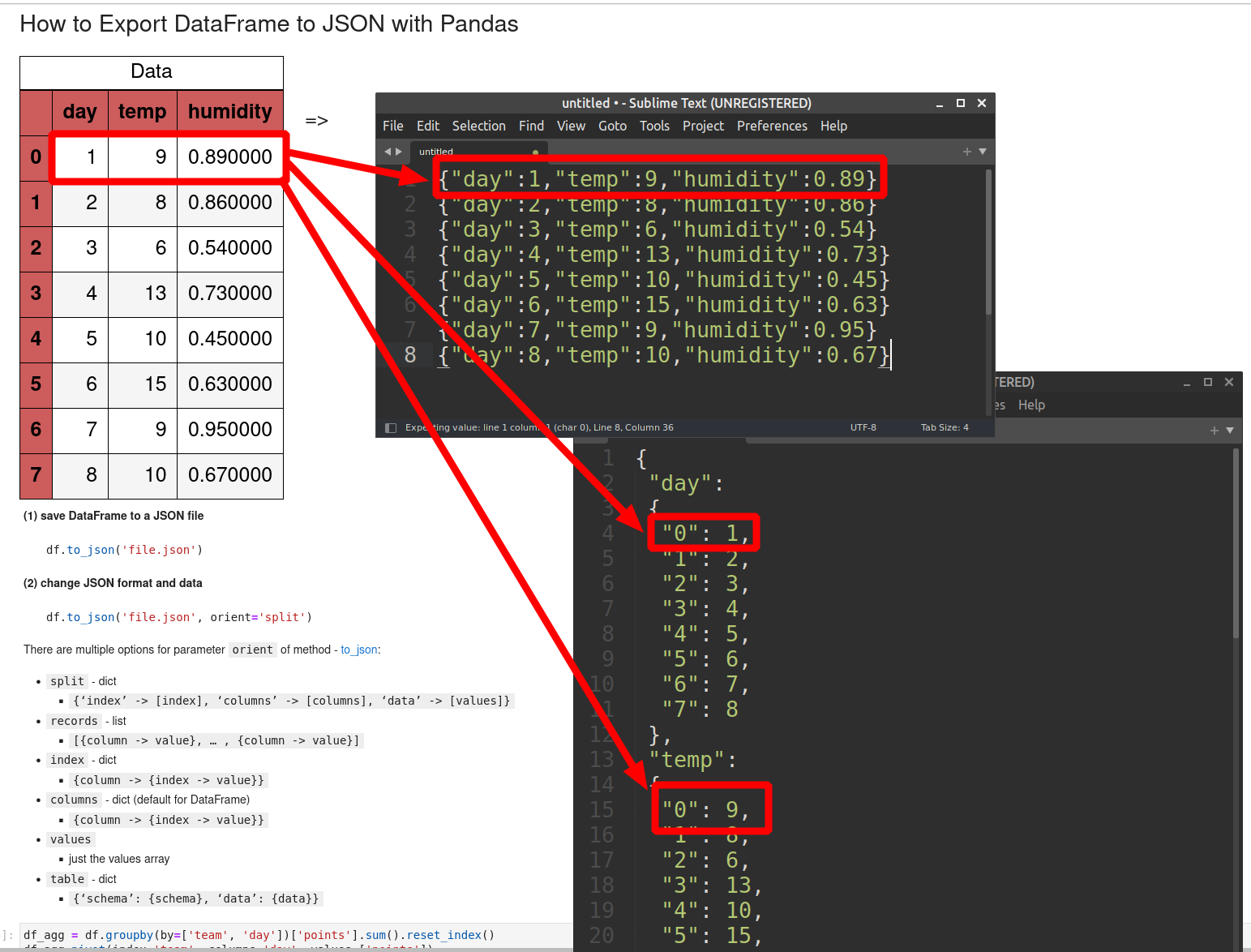Click the forward navigation arrow in Sublime Text

[399, 151]
